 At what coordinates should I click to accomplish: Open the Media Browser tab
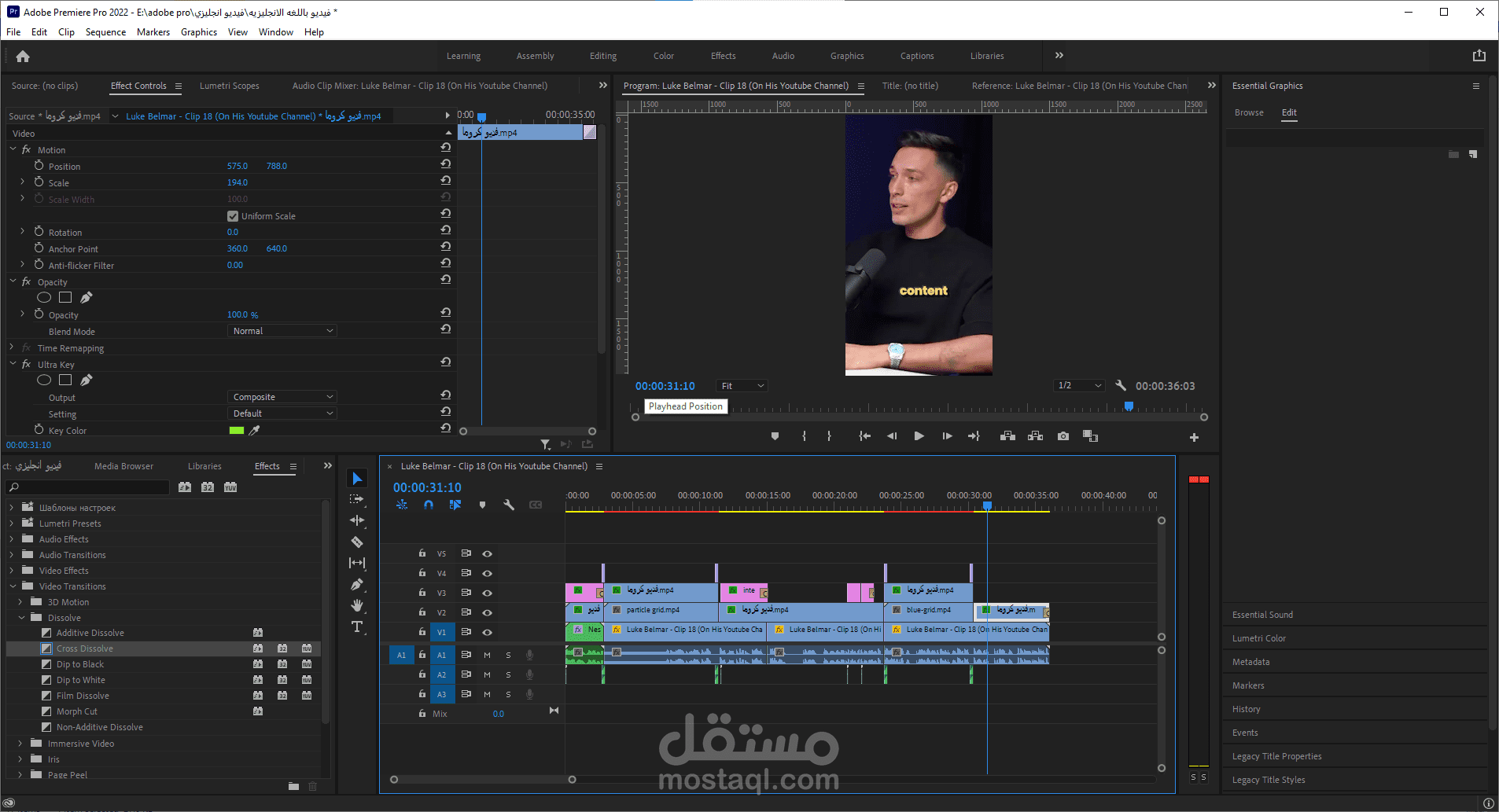(x=123, y=466)
